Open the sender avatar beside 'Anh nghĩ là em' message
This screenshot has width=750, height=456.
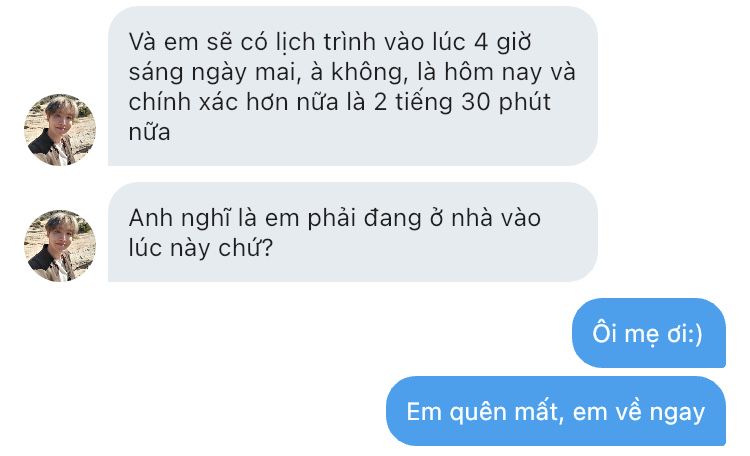point(60,246)
